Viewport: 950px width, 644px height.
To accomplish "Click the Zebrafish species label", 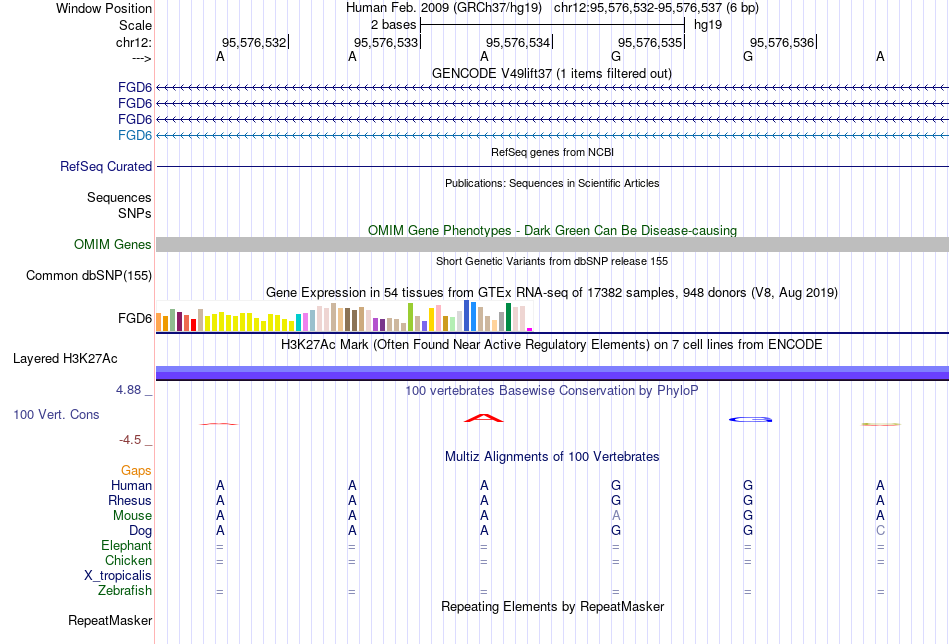I will (x=125, y=591).
